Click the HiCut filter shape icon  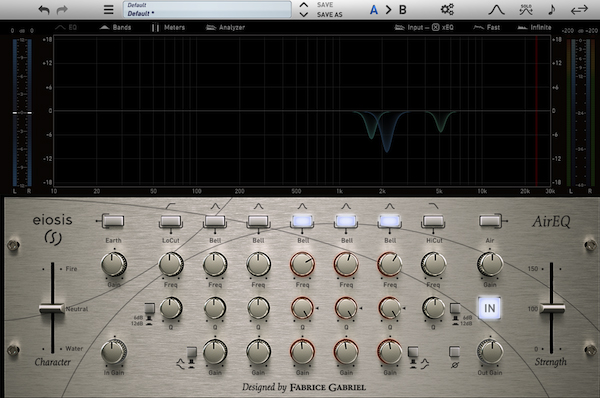434,206
